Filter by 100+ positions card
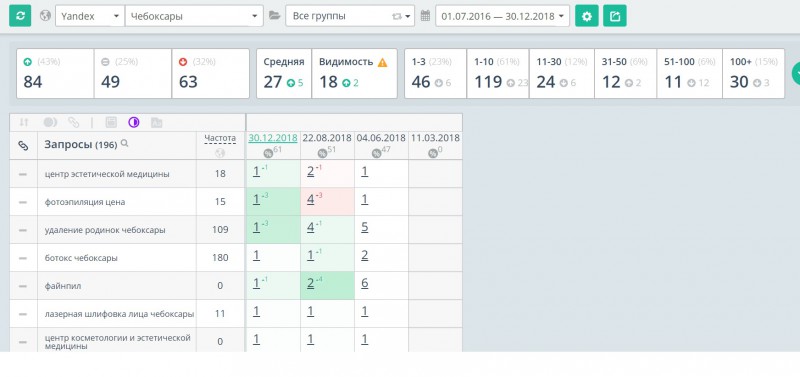The image size is (800, 377). 754,73
